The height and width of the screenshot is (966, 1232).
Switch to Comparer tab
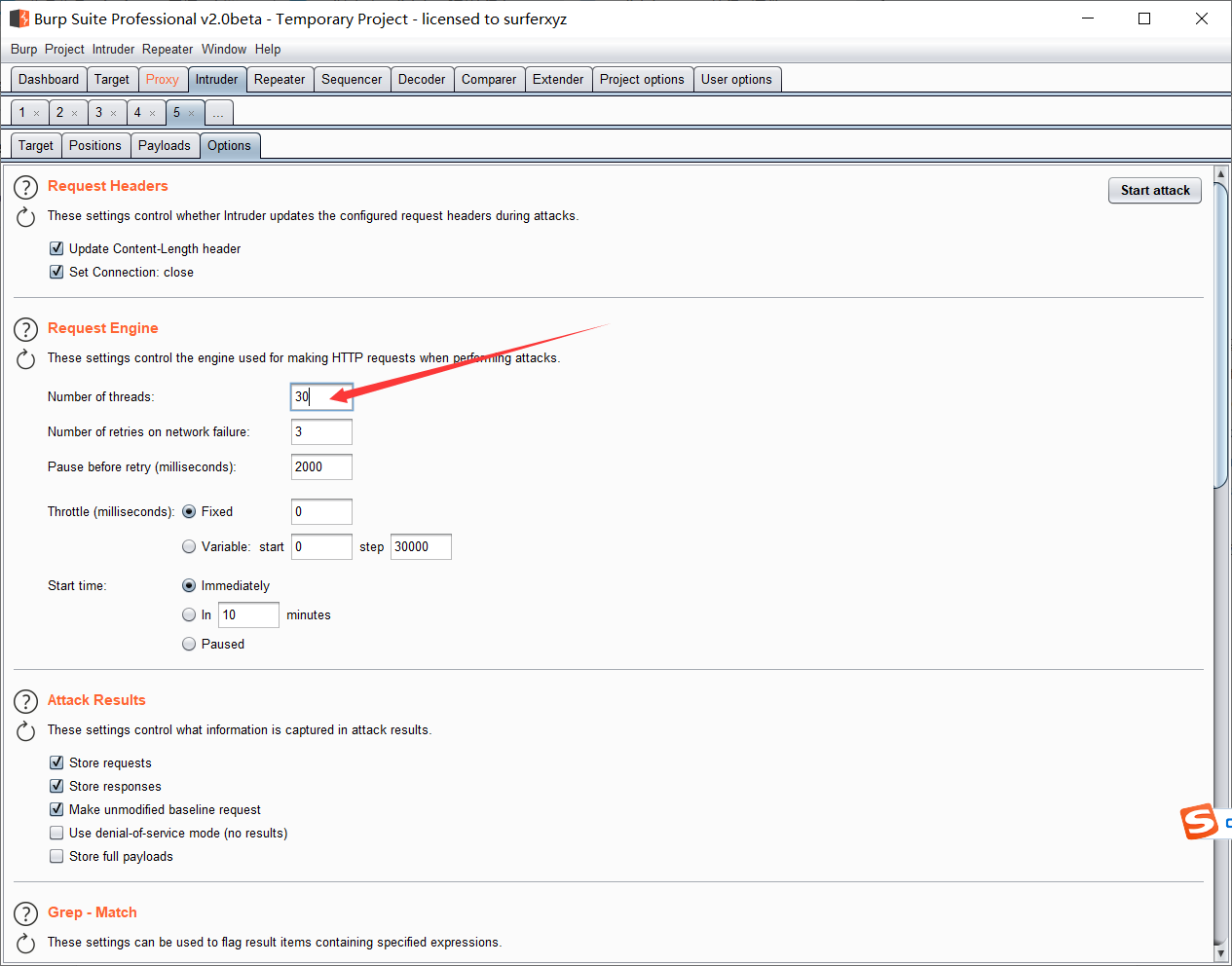coord(489,80)
